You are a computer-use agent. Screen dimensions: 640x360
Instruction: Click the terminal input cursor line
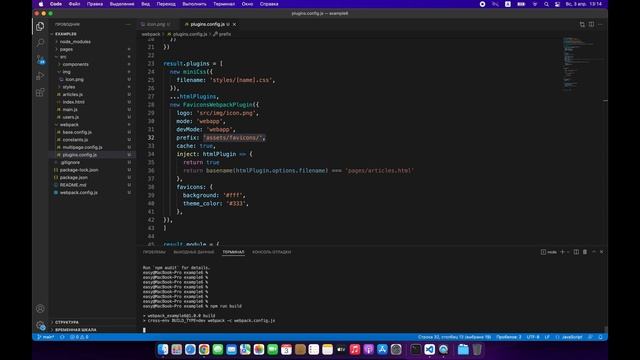coord(144,330)
